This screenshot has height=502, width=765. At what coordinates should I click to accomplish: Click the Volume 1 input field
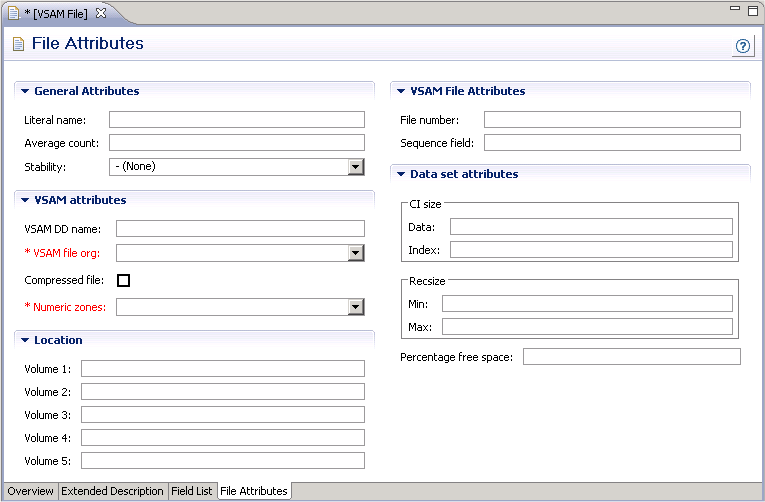tap(222, 368)
